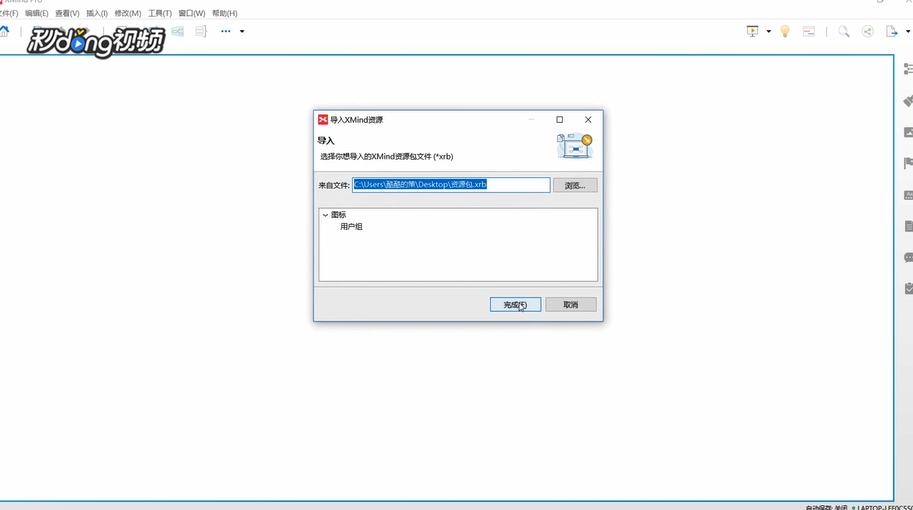Open the task info clipboard panel
This screenshot has width=913, height=510.
908,288
